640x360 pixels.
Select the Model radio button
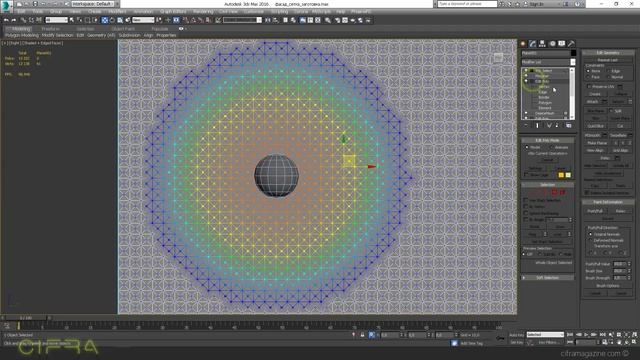527,147
